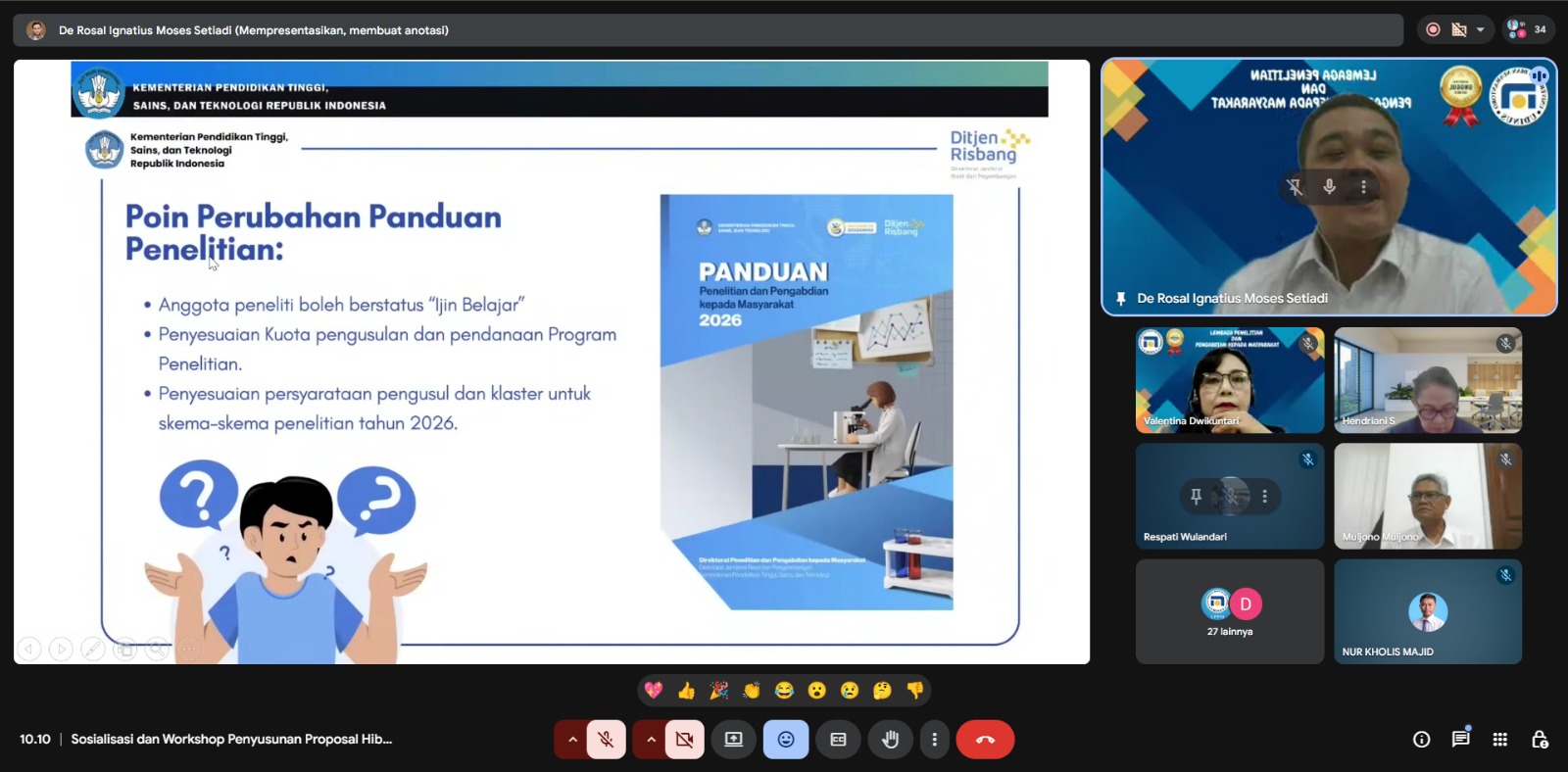Open options menu on presenter's video tile
This screenshot has height=772, width=1568.
[x=1363, y=186]
